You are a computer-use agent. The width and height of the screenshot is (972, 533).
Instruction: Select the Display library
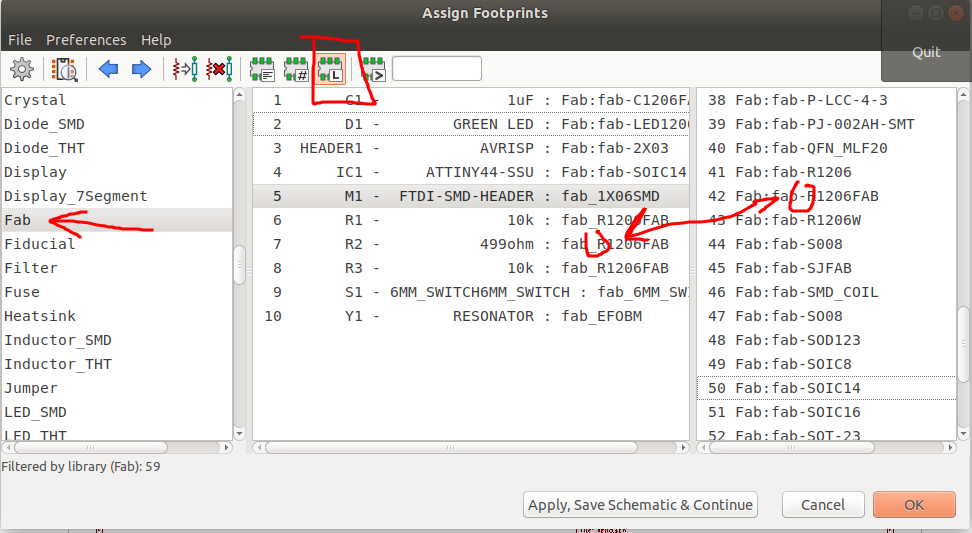[117, 172]
